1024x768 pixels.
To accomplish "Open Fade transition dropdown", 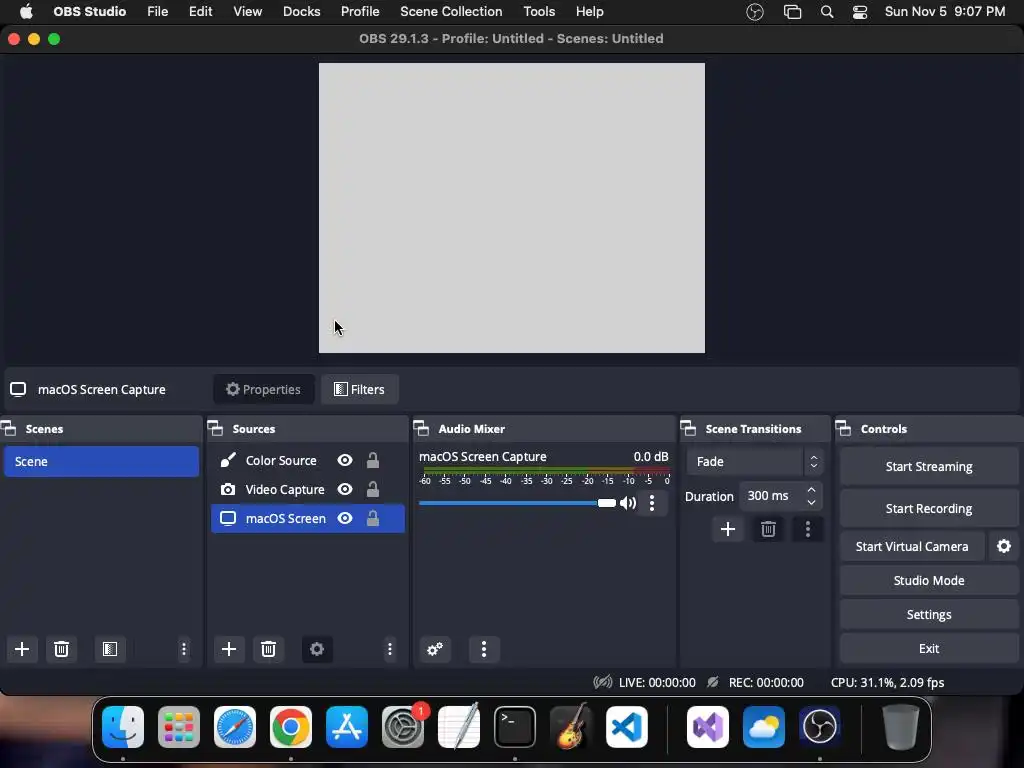I will coord(755,462).
